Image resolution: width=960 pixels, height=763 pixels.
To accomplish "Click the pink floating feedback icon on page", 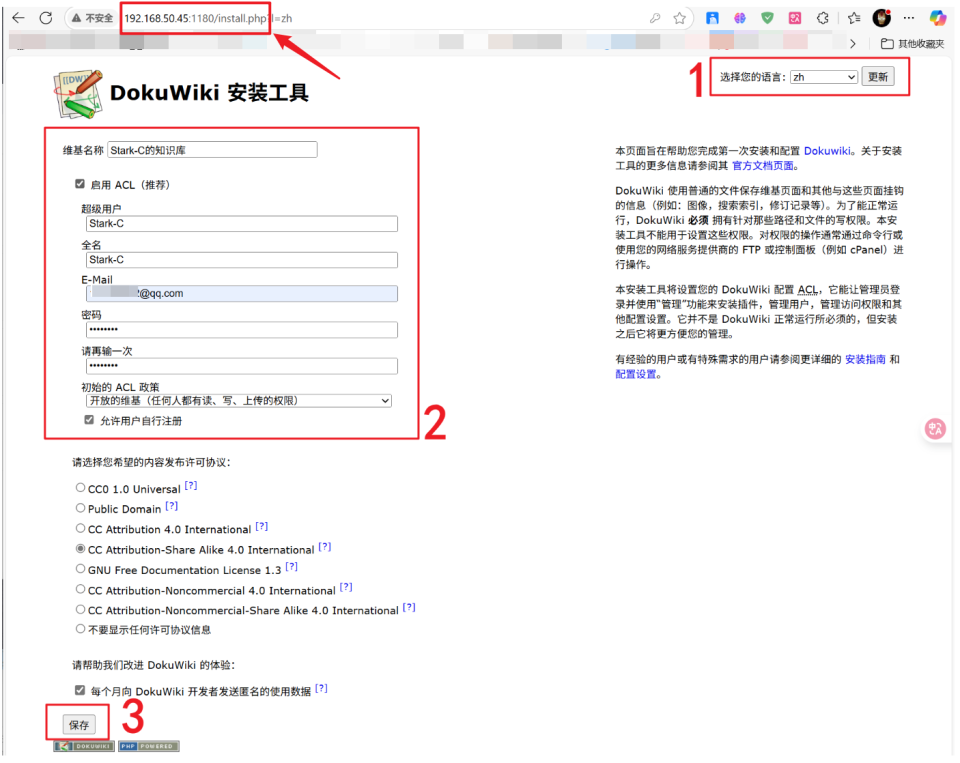I will [x=936, y=428].
